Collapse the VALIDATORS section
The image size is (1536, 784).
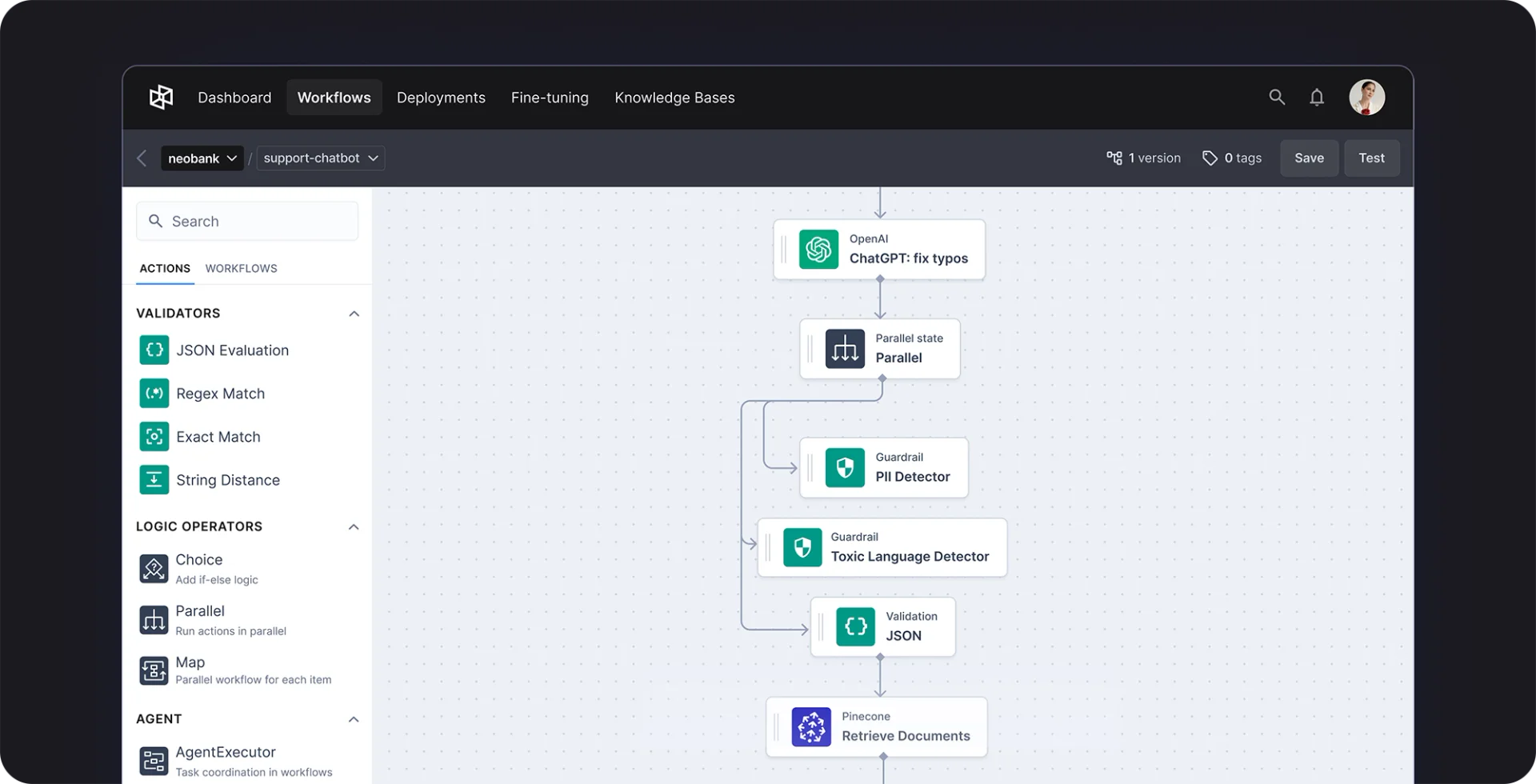tap(354, 313)
